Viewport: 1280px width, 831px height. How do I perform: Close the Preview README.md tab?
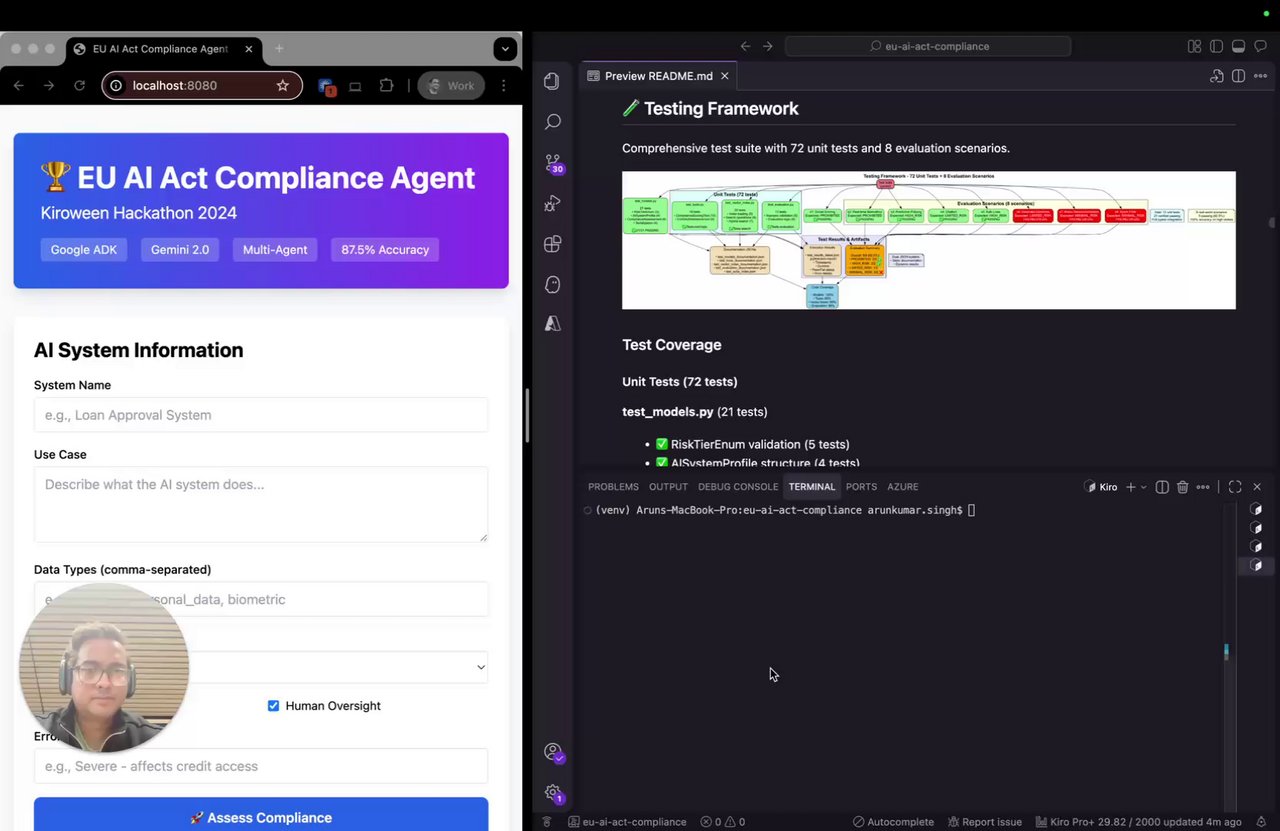(725, 76)
